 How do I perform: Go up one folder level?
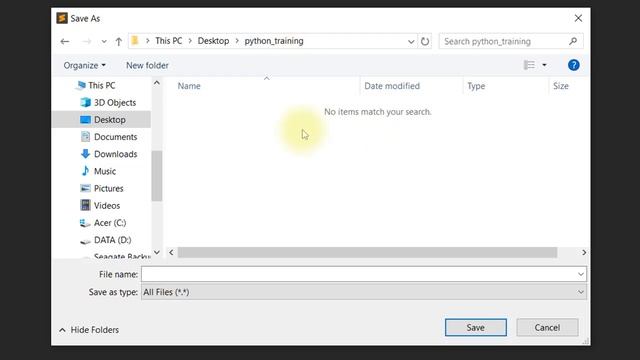[x=119, y=41]
